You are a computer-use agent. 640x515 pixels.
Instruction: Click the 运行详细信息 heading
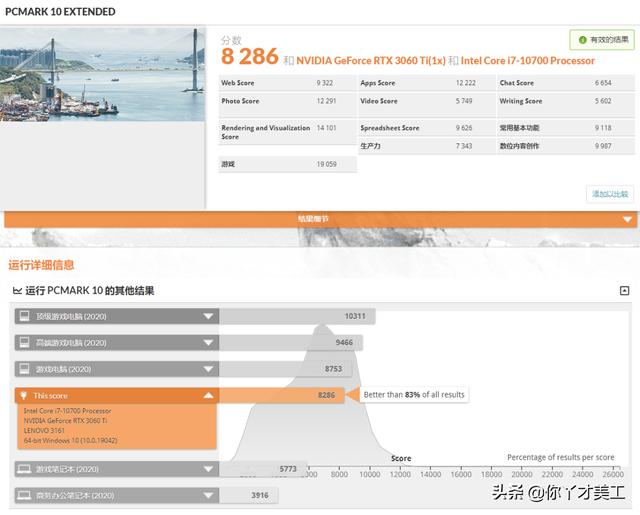click(x=41, y=265)
